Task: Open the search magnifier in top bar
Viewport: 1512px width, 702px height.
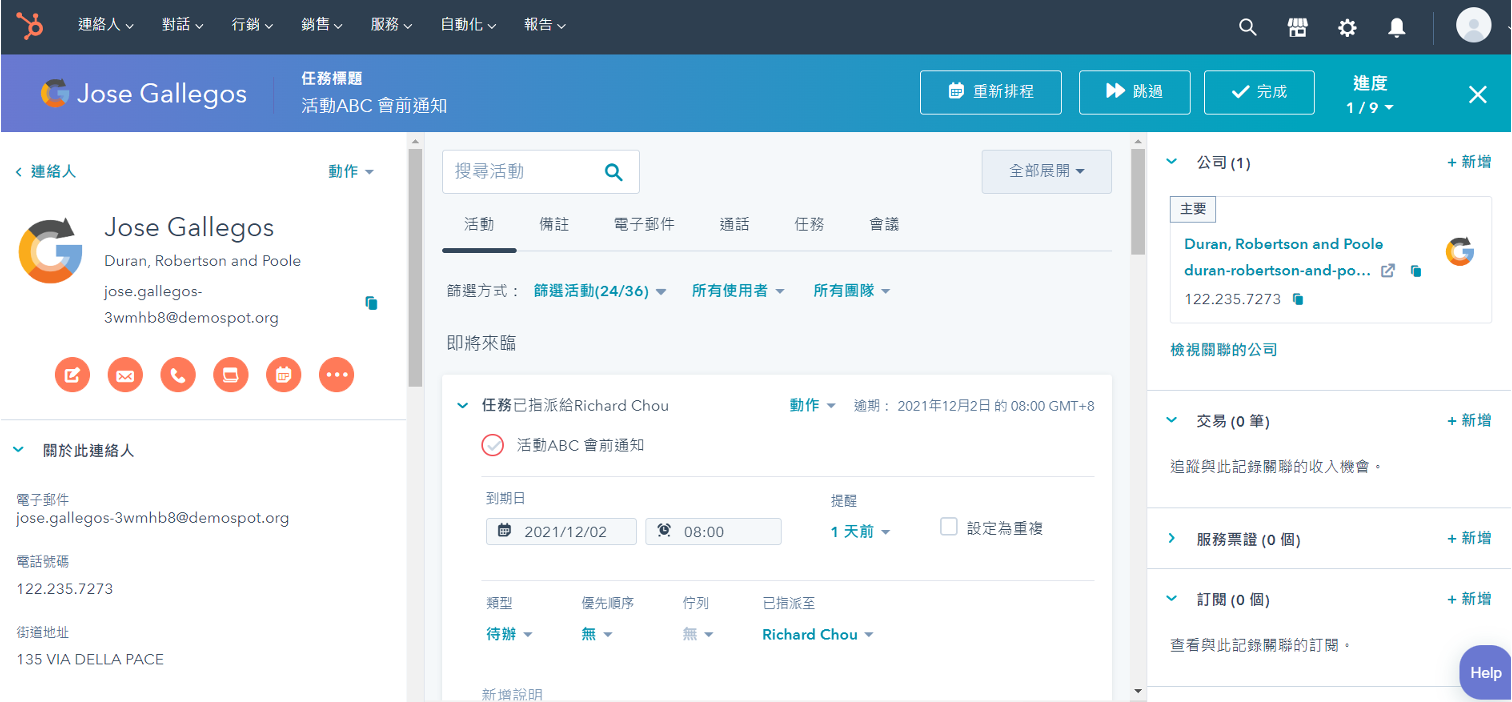Action: [1248, 27]
